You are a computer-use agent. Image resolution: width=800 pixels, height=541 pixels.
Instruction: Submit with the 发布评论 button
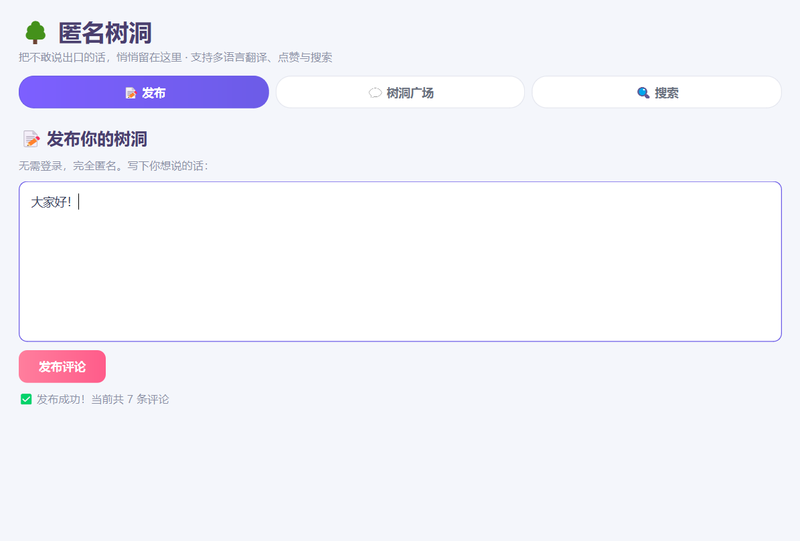tap(62, 366)
